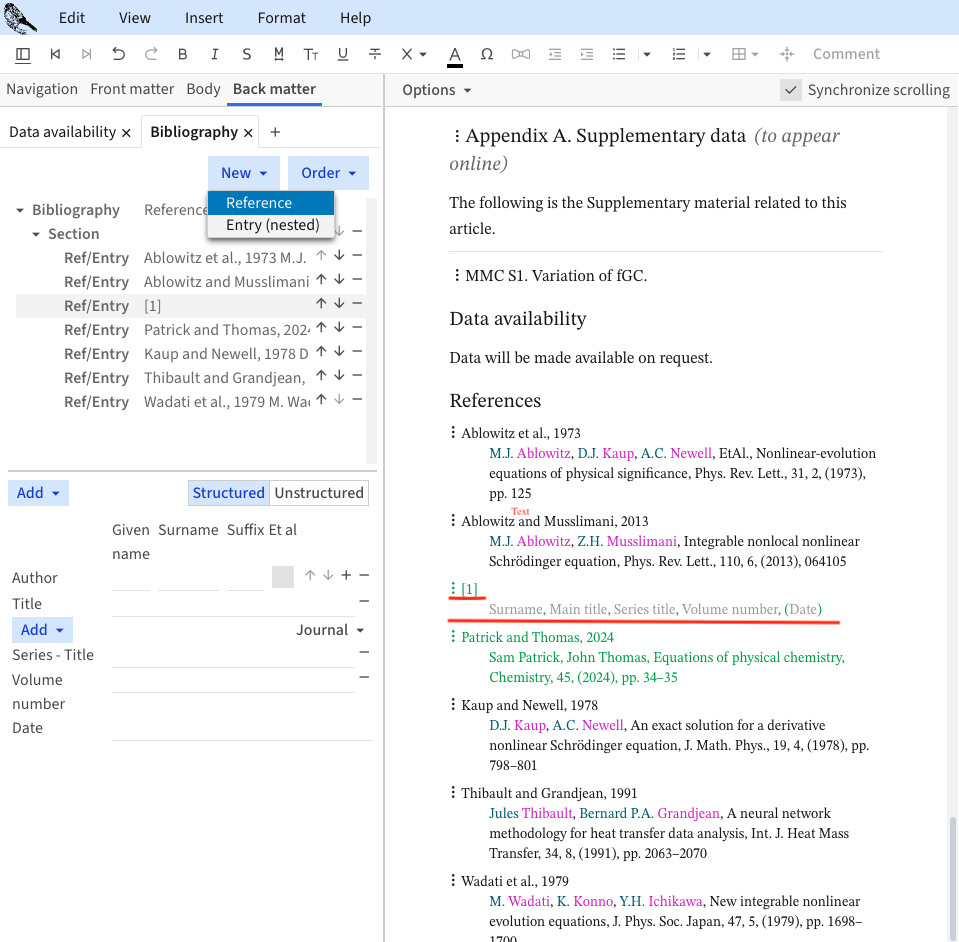Toggle Synchronize scrolling checkbox
Screen dimensions: 959x942
pyautogui.click(x=791, y=90)
